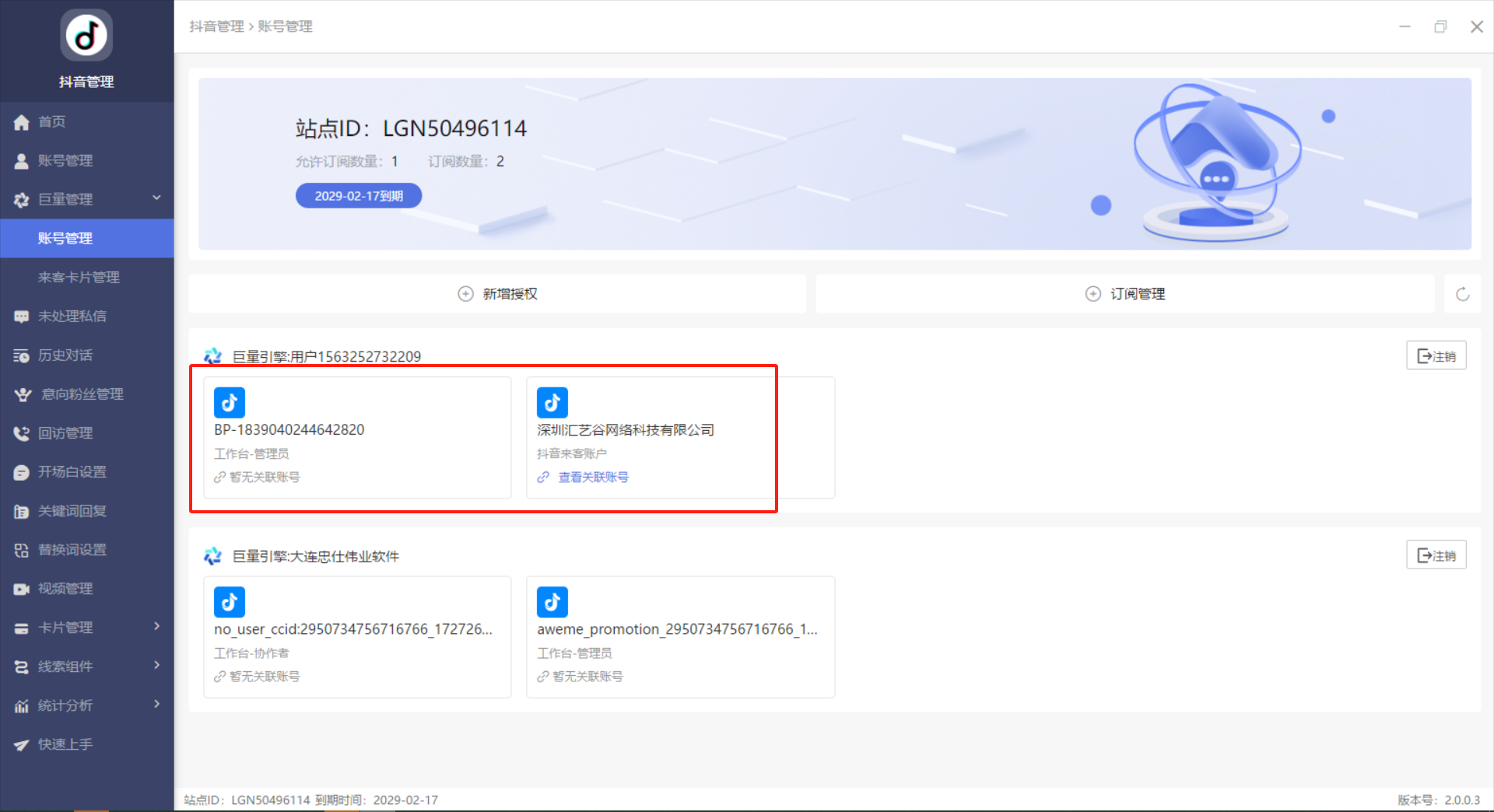
Task: Click the phone icon beside 回访管理
Action: click(x=22, y=433)
